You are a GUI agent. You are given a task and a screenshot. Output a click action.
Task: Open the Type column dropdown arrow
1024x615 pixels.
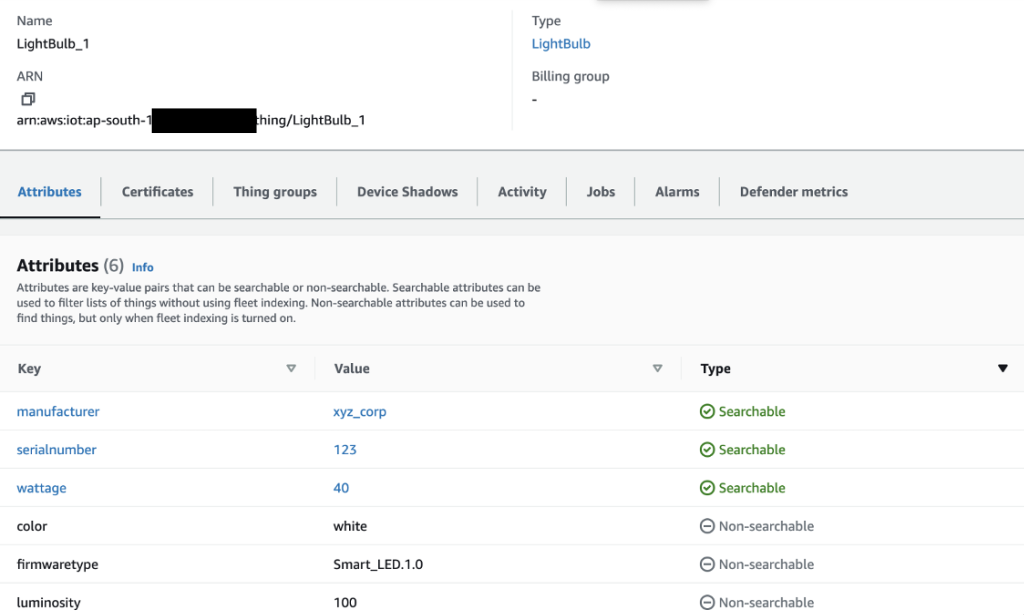tap(1003, 368)
